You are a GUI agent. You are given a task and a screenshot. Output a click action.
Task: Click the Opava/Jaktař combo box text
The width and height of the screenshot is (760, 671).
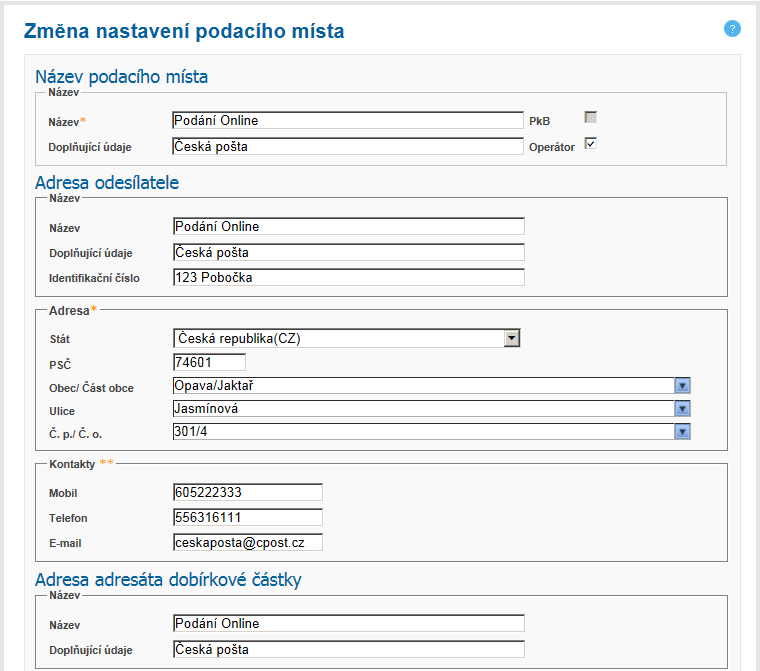422,386
